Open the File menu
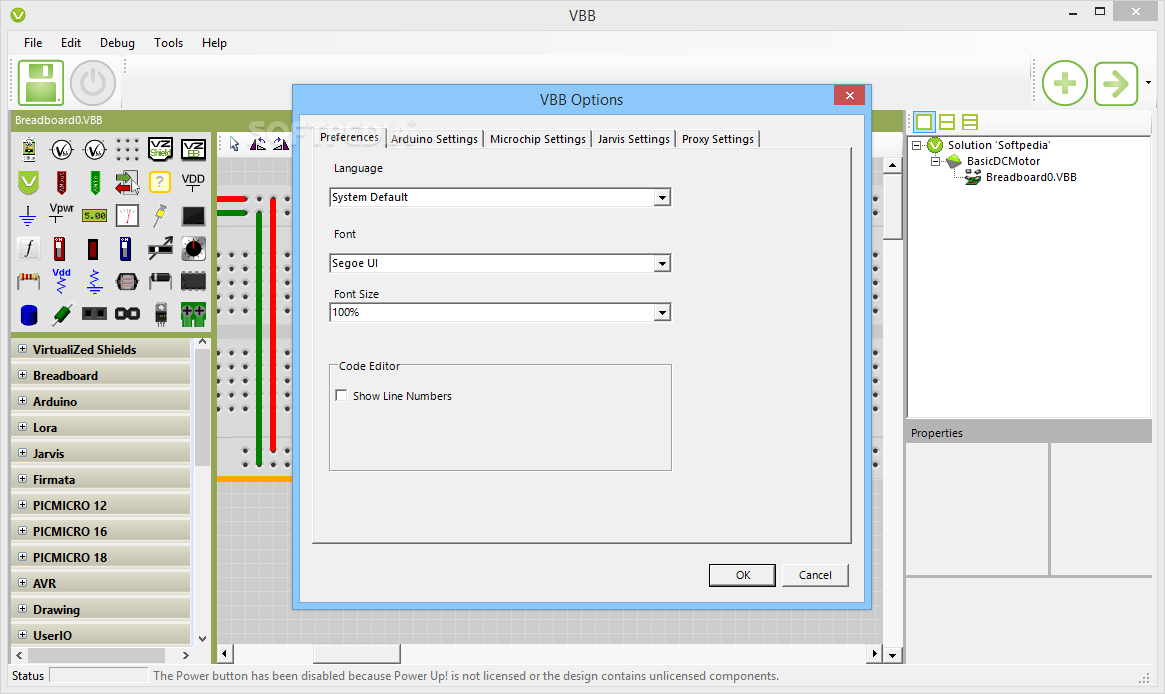The image size is (1165, 694). [x=33, y=42]
